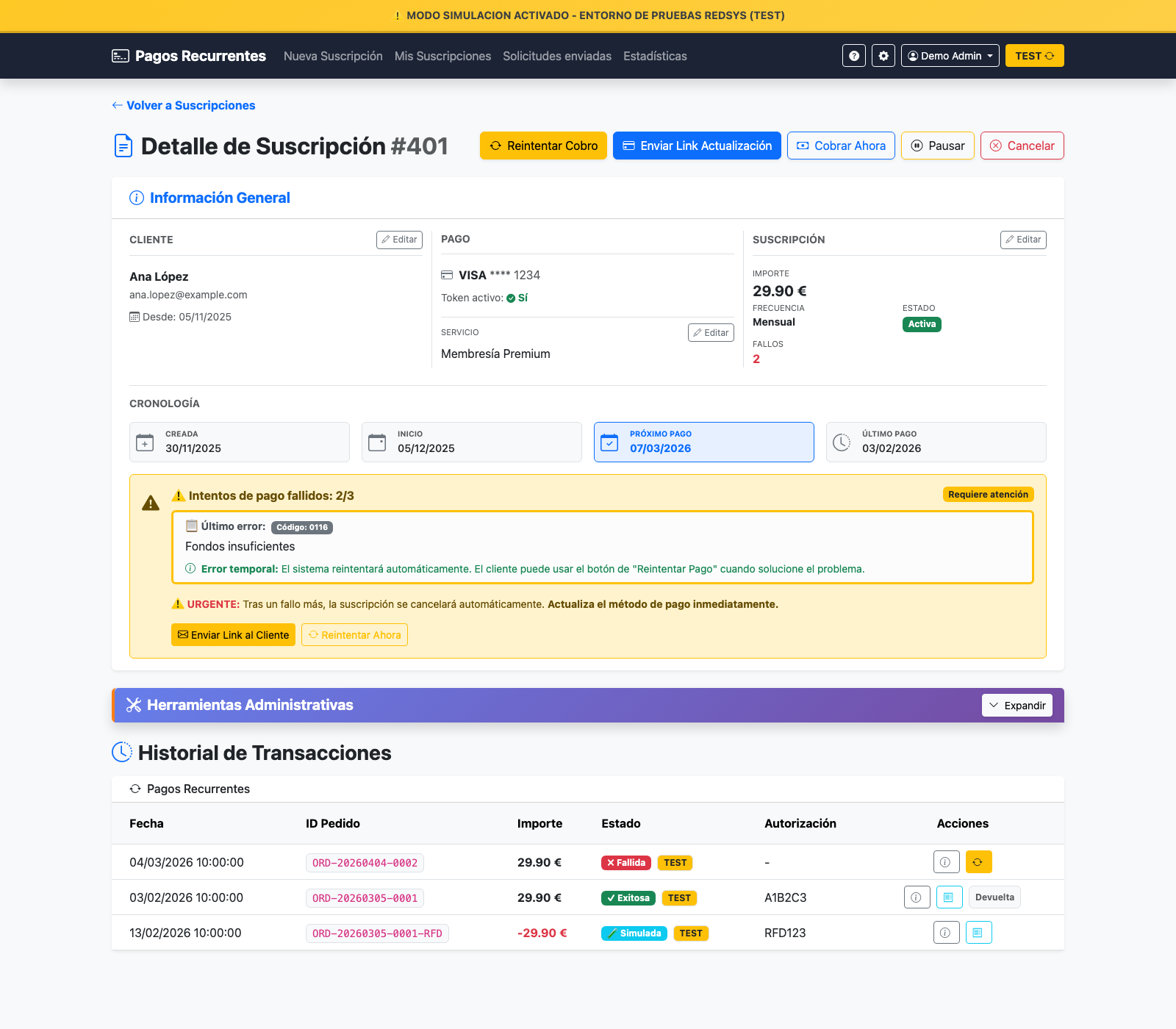Click info icon for the RFD refund row
Screen dimensions: 1176x1029
pos(946,932)
